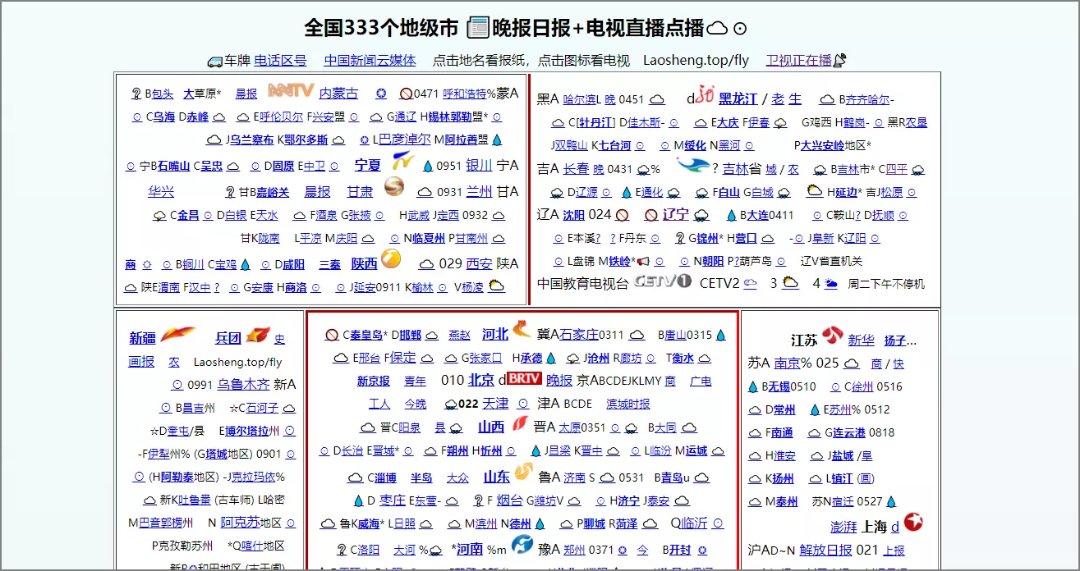Open the 阿克苏 region link
1080x571 pixels.
(x=241, y=523)
